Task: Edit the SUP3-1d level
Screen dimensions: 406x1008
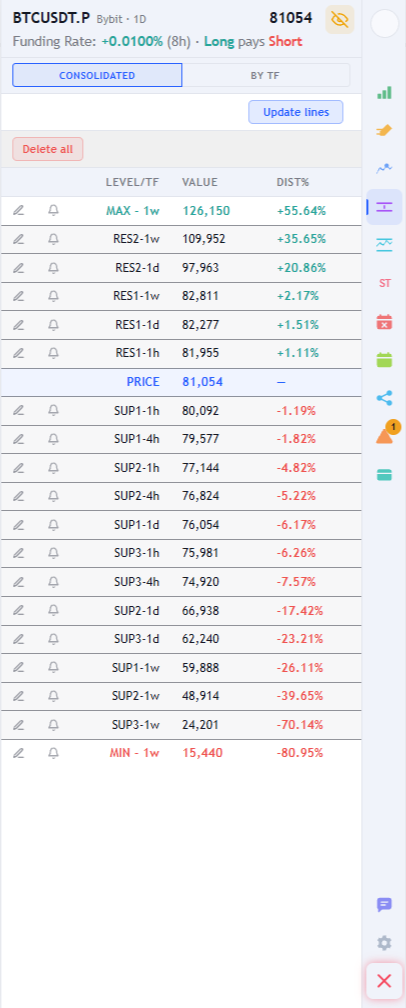Action: pyautogui.click(x=19, y=639)
